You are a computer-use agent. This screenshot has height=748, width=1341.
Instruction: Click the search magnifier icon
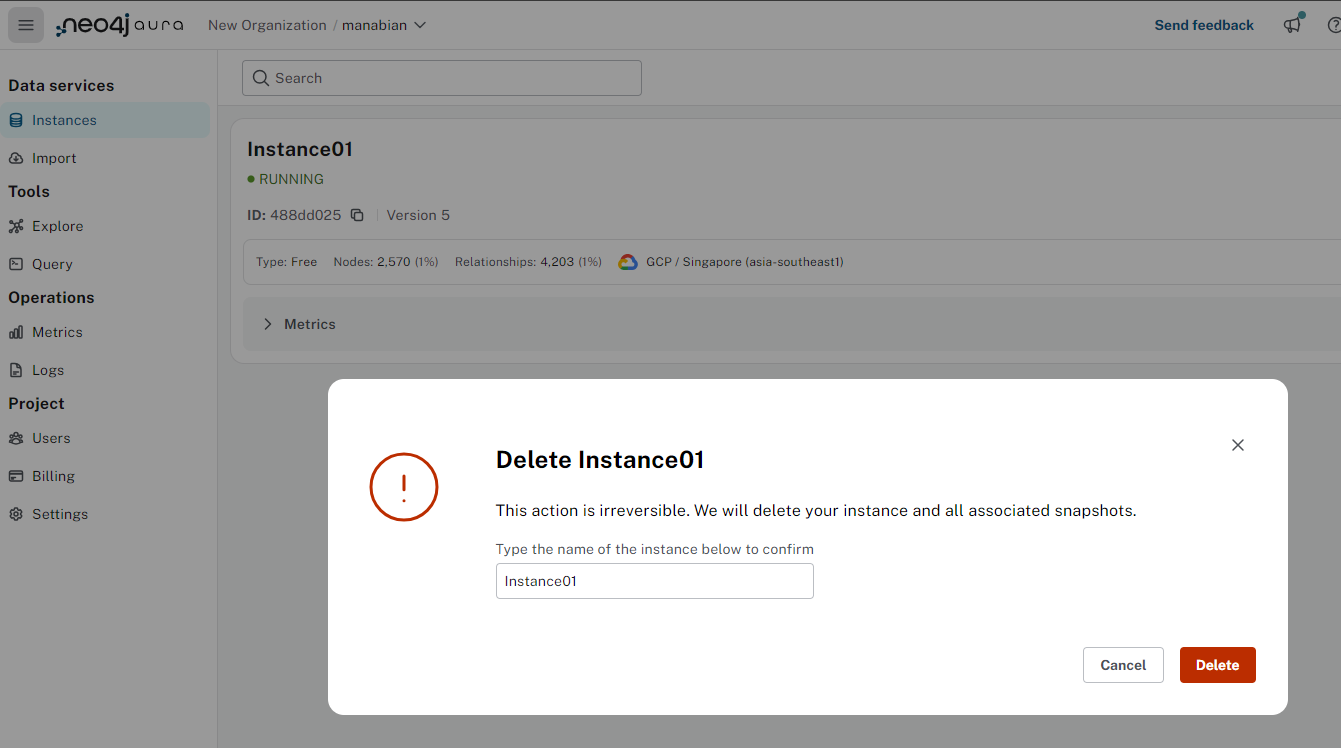pyautogui.click(x=261, y=78)
